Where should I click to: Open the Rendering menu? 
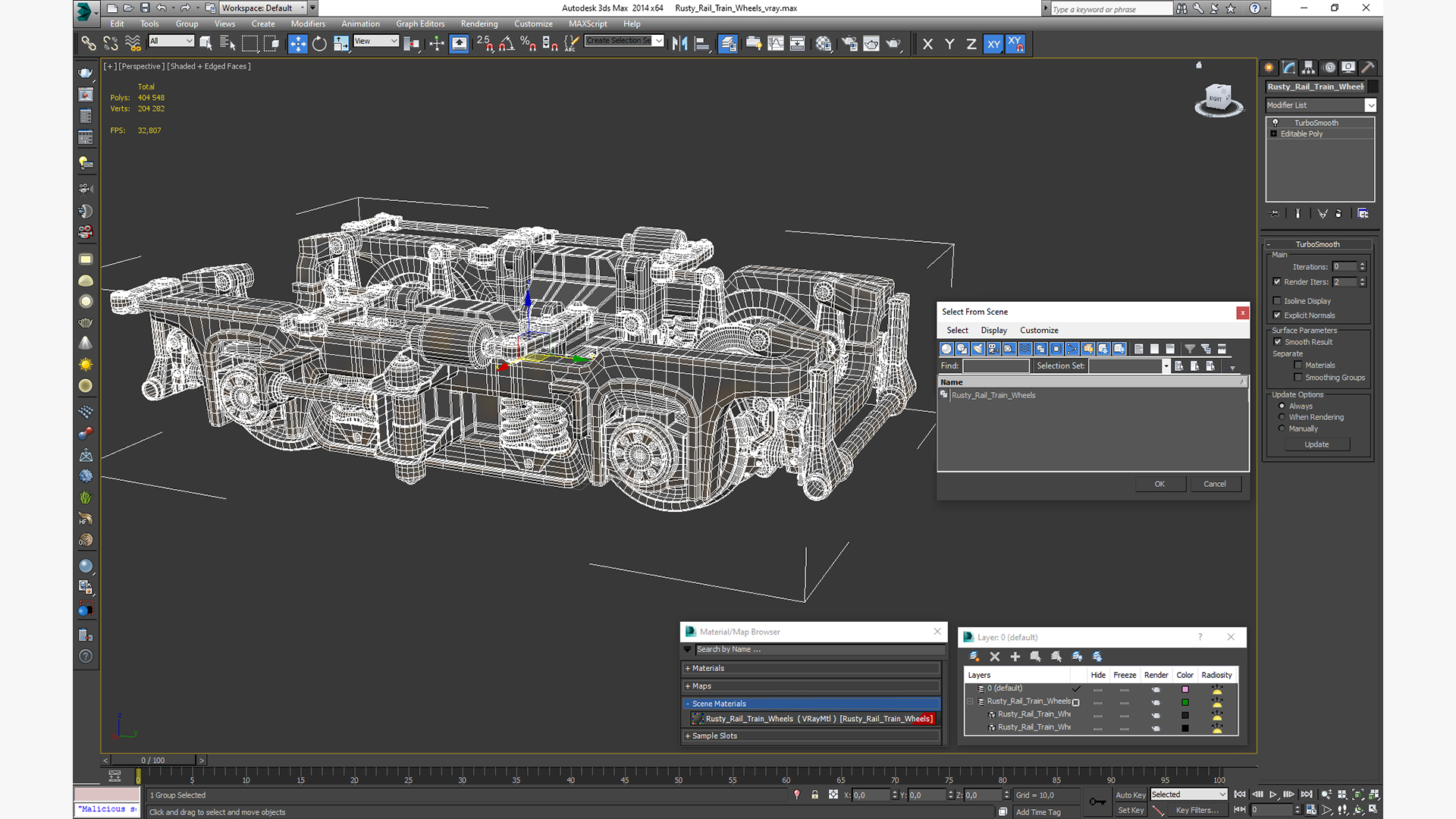(x=479, y=24)
